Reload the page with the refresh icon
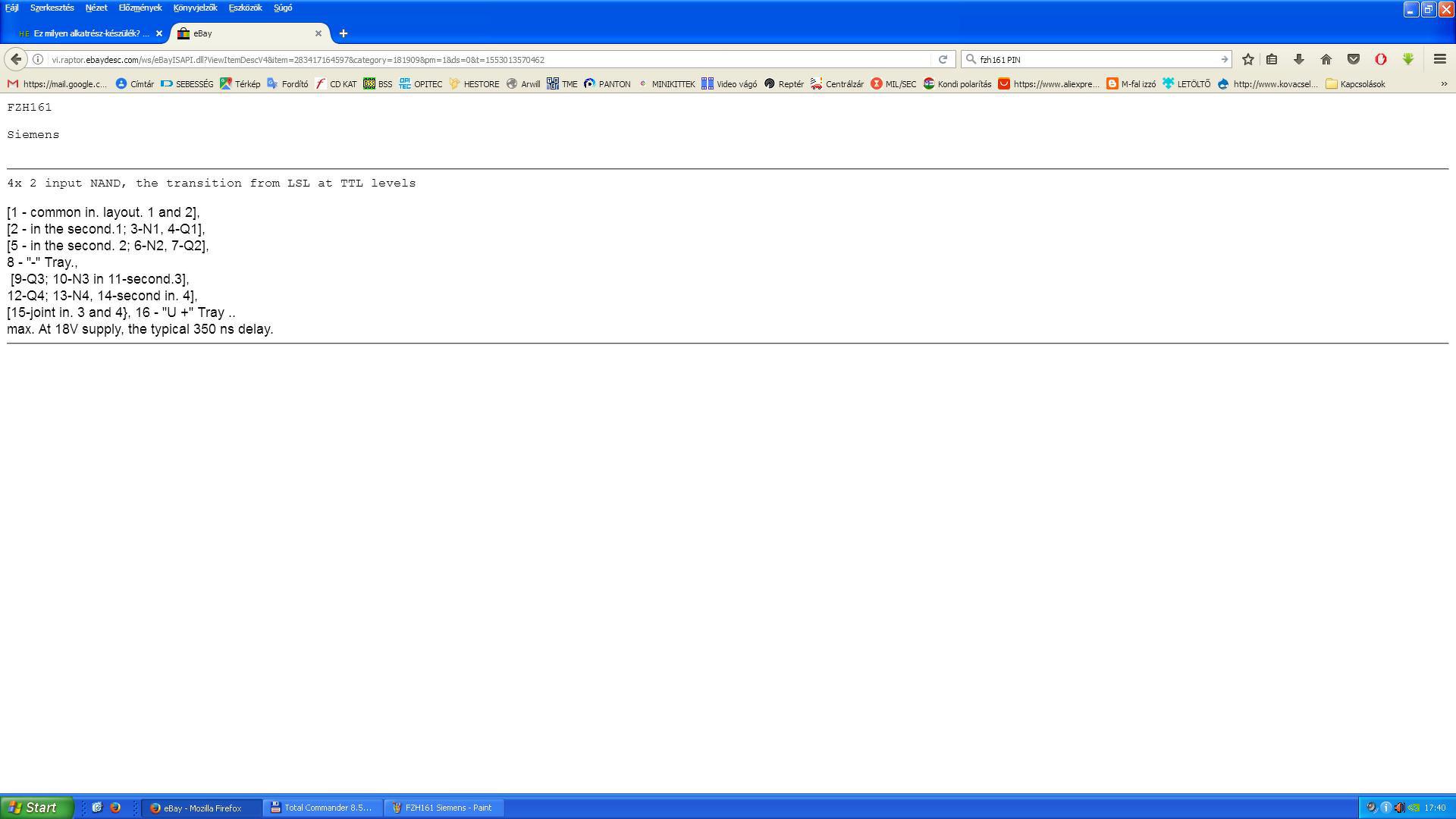This screenshot has height=819, width=1456. pyautogui.click(x=943, y=59)
